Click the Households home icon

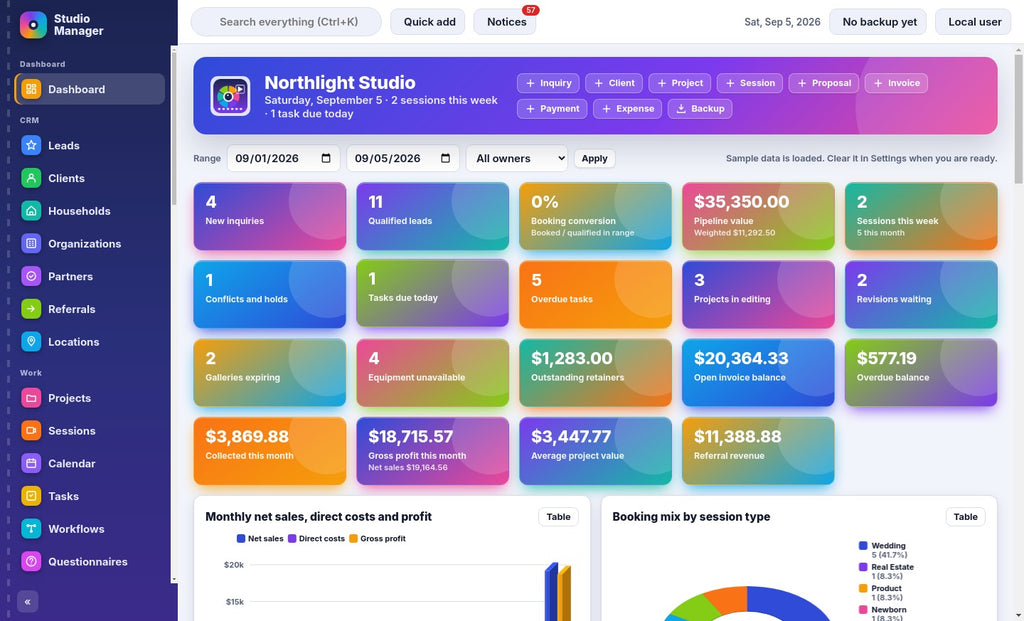31,210
